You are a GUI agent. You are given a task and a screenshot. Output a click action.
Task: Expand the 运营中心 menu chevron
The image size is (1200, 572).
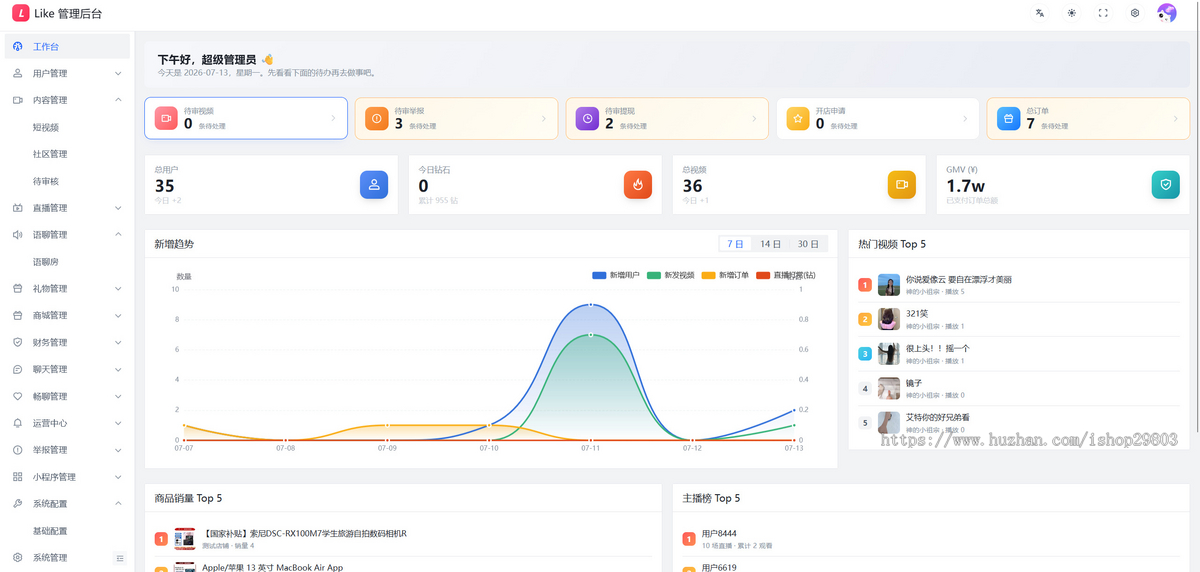[118, 423]
